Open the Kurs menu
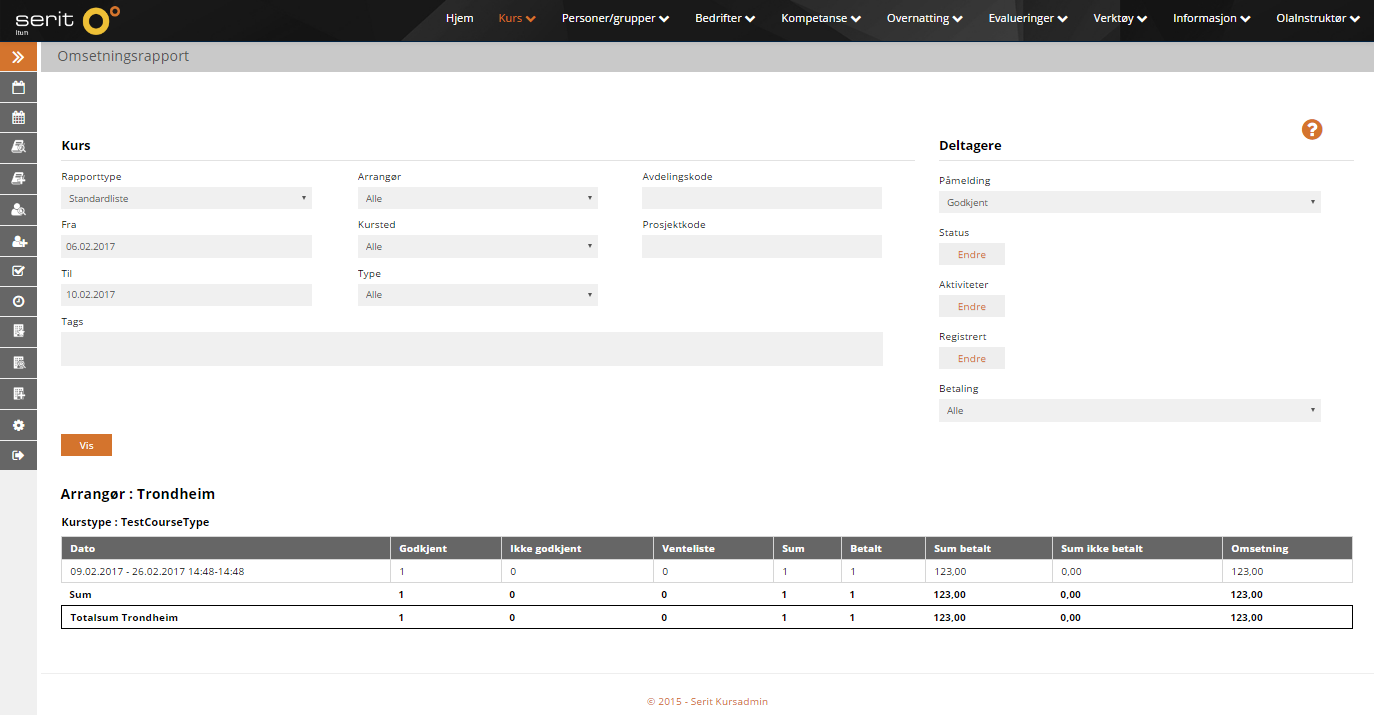This screenshot has height=715, width=1374. point(517,18)
